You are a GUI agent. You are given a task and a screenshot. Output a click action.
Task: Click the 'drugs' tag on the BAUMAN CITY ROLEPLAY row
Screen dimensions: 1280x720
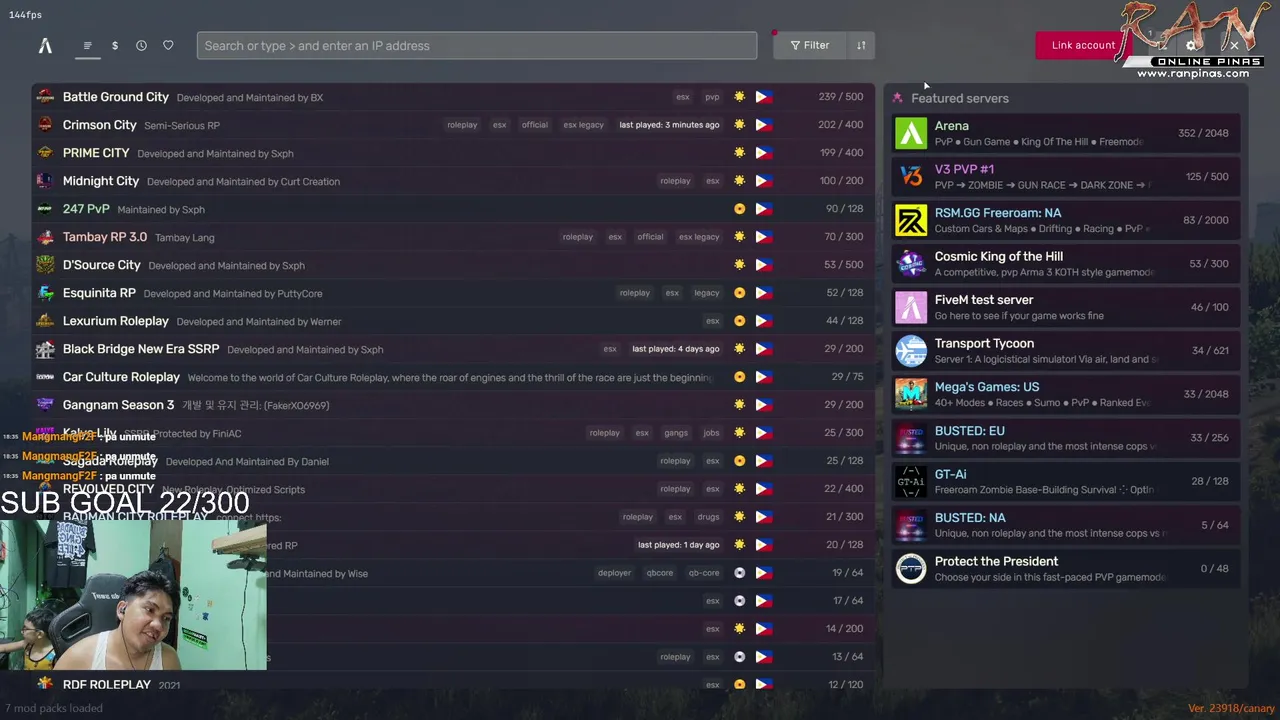pyautogui.click(x=708, y=517)
